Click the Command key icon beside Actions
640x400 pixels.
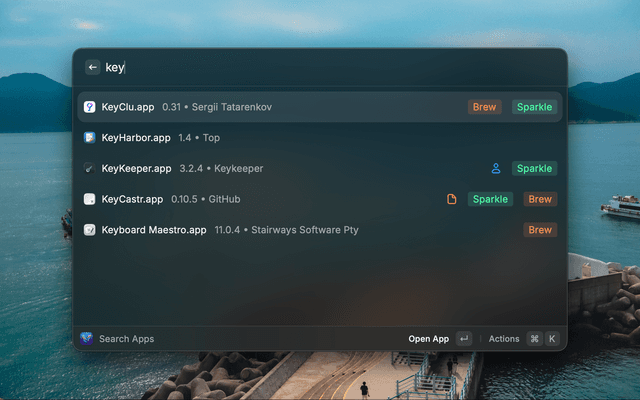[x=534, y=339]
